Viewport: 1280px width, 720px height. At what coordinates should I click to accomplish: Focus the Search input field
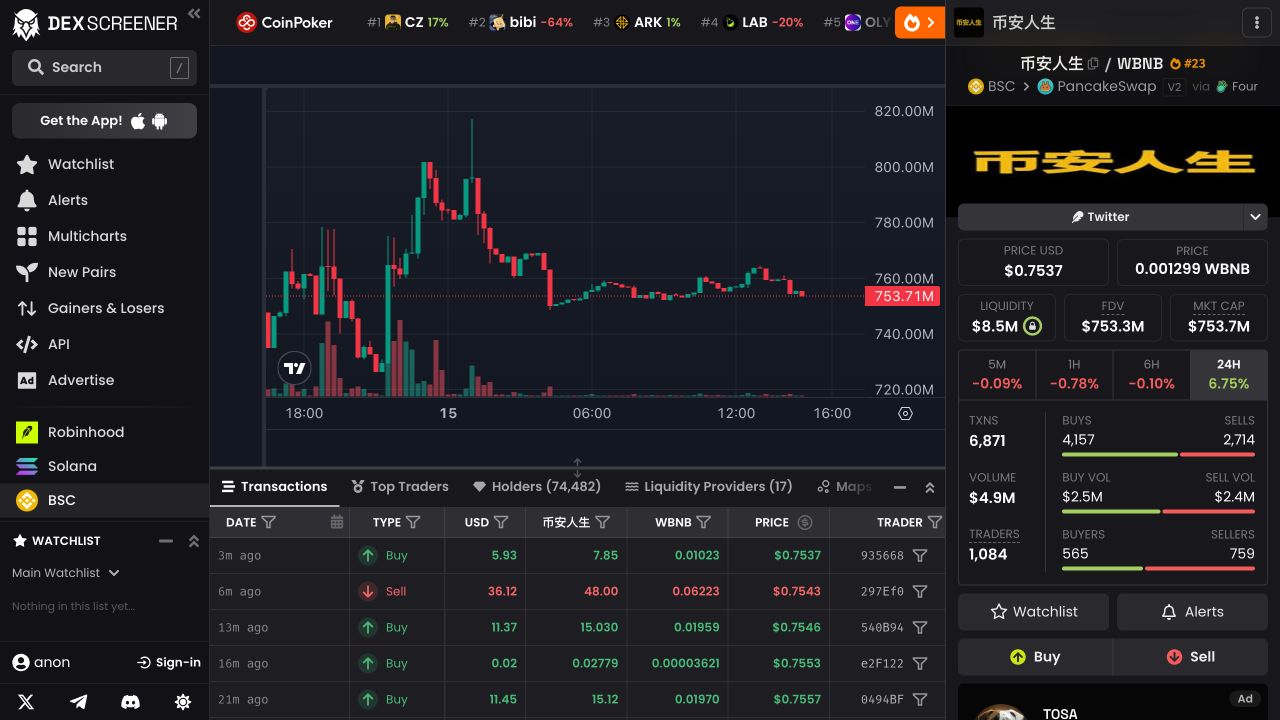[x=104, y=67]
